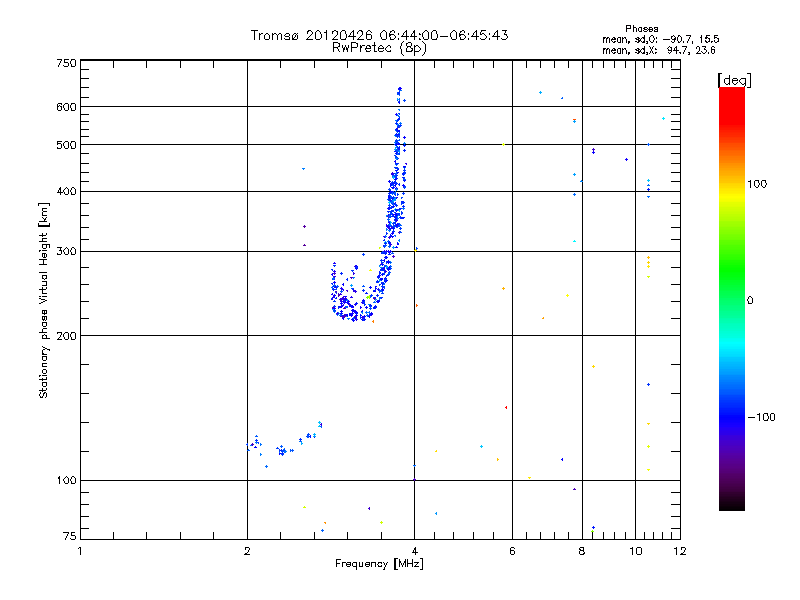The height and width of the screenshot is (600, 800).
Task: Click the y-axis tick label '400'
Action: pos(66,191)
